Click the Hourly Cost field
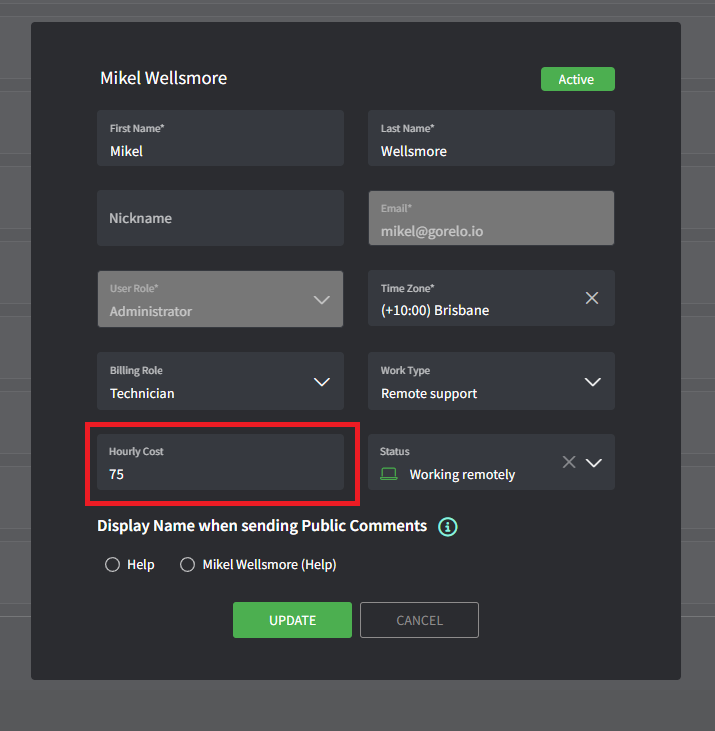The image size is (715, 731). (220, 462)
